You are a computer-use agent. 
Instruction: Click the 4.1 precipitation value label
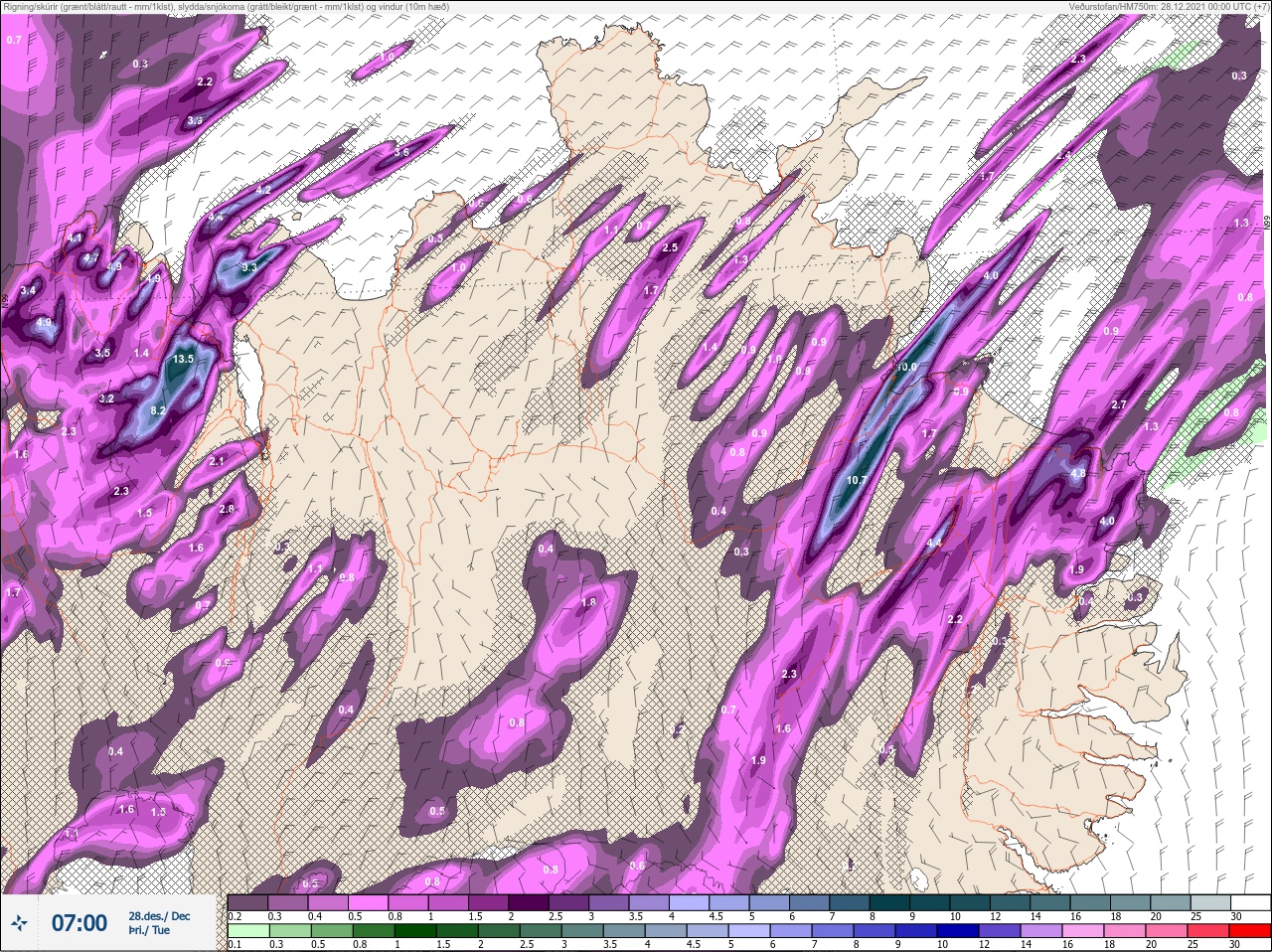[76, 238]
